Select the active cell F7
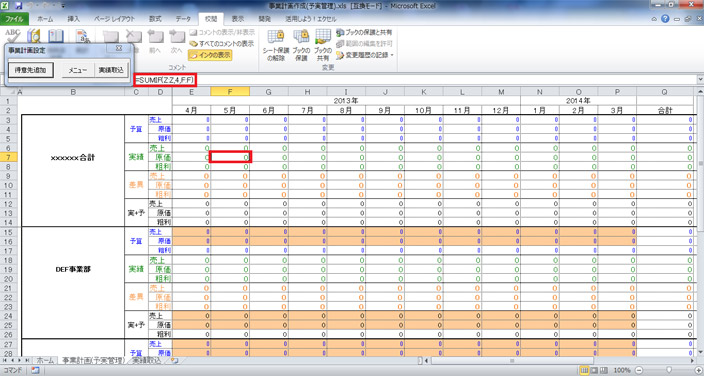This screenshot has width=704, height=376. (230, 157)
